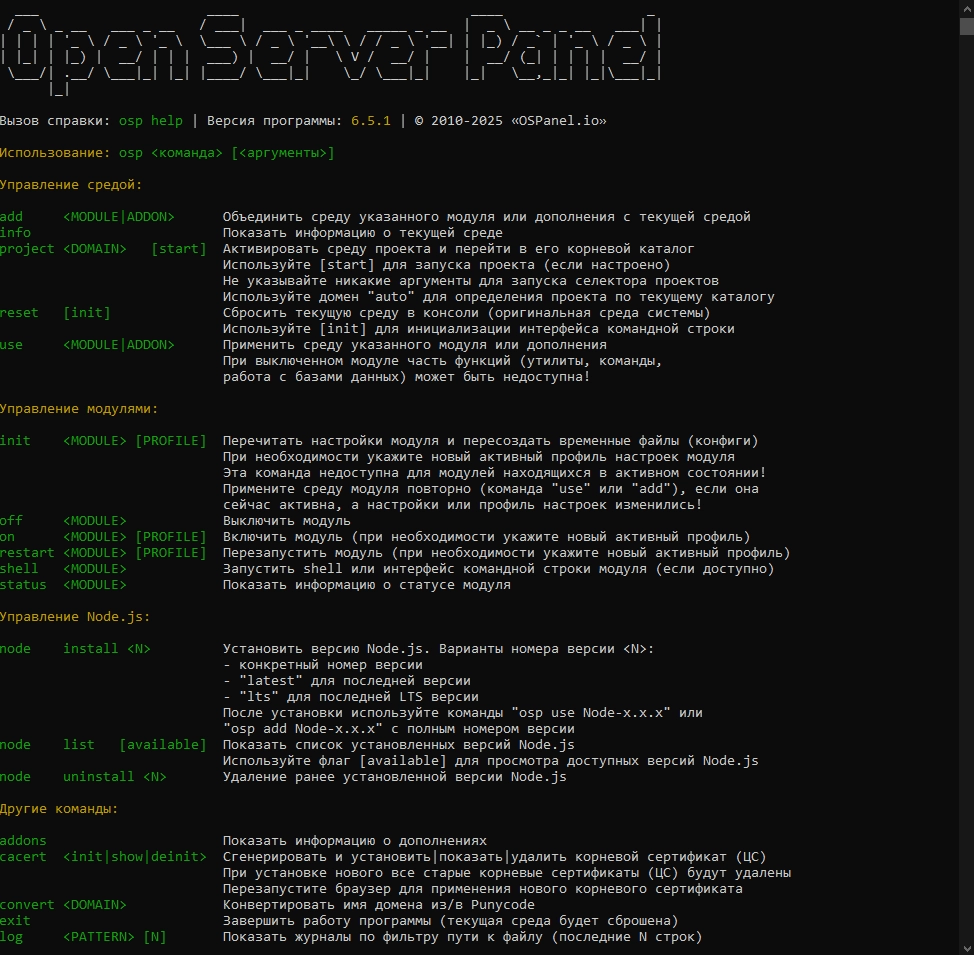The height and width of the screenshot is (955, 974).
Task: Click the scrollbar thumb at top right
Action: click(967, 26)
